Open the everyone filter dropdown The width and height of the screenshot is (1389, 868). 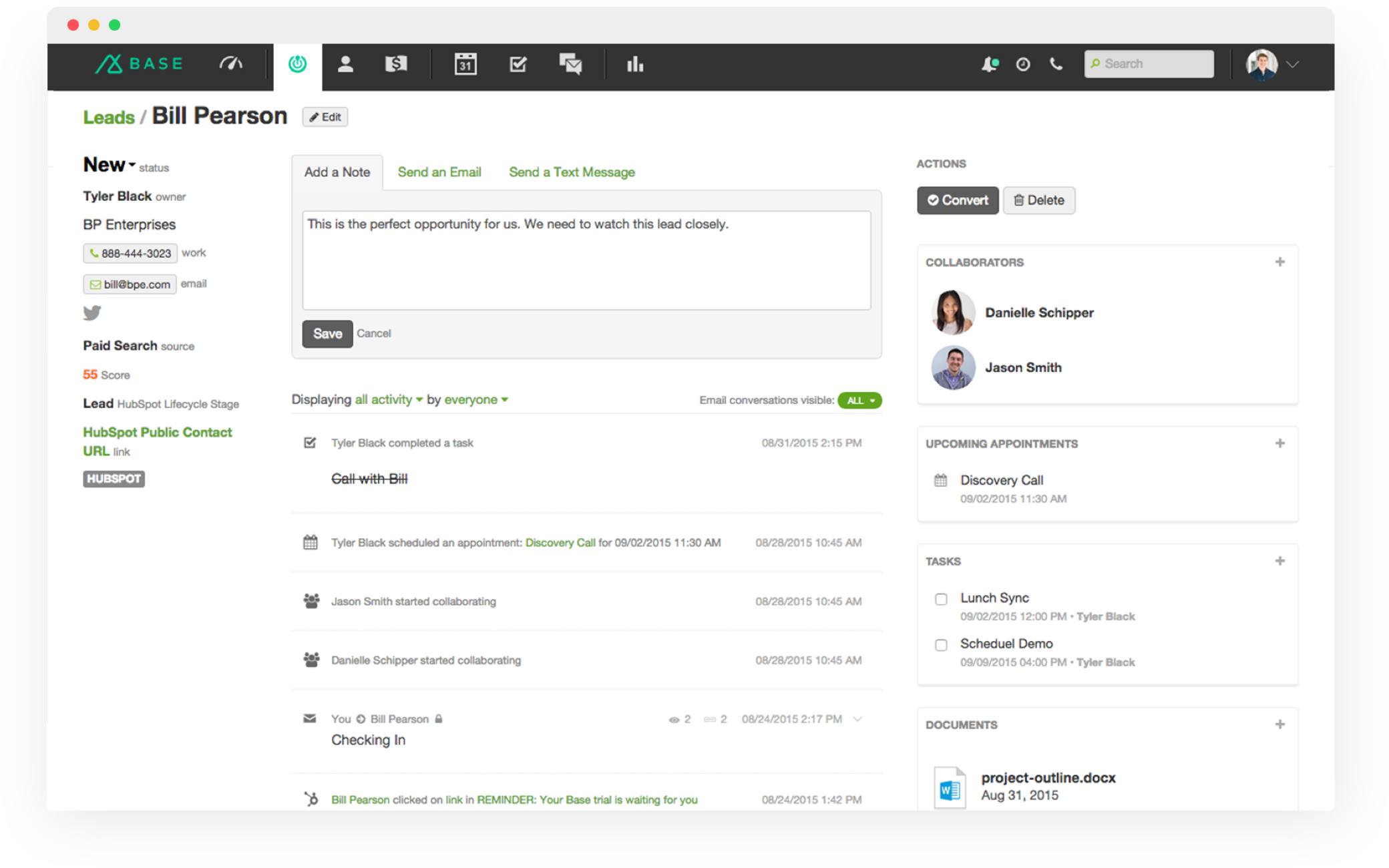click(476, 399)
